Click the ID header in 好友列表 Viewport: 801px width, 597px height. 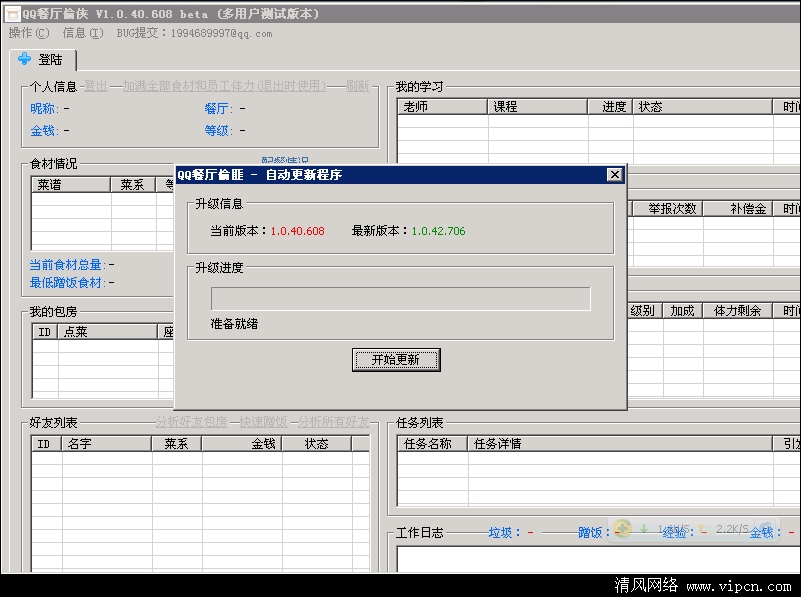click(46, 444)
